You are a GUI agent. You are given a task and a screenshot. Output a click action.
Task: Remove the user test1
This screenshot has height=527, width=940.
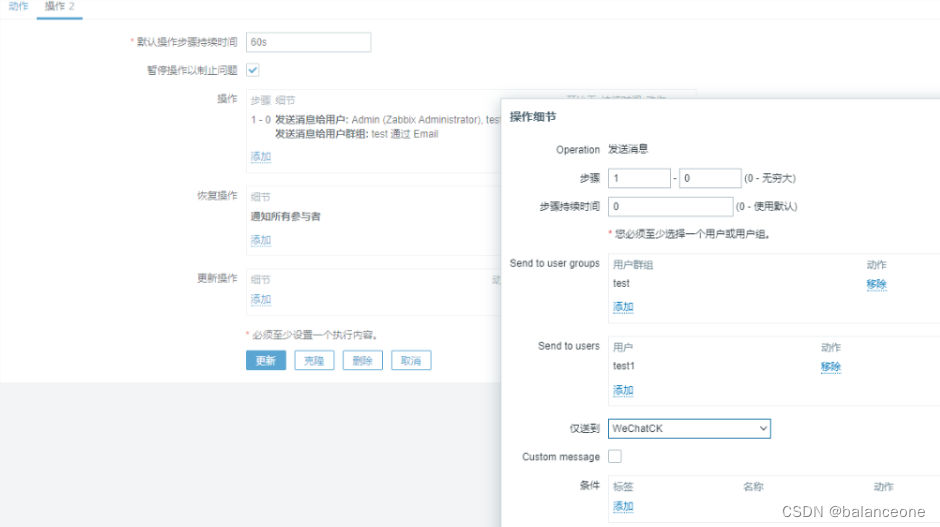coord(830,367)
